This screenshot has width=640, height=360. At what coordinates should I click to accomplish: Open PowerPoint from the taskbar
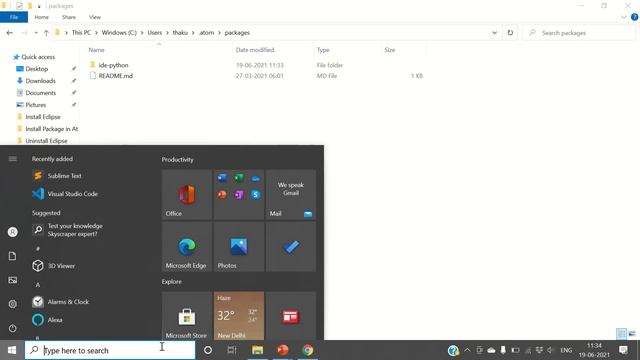tap(282, 350)
